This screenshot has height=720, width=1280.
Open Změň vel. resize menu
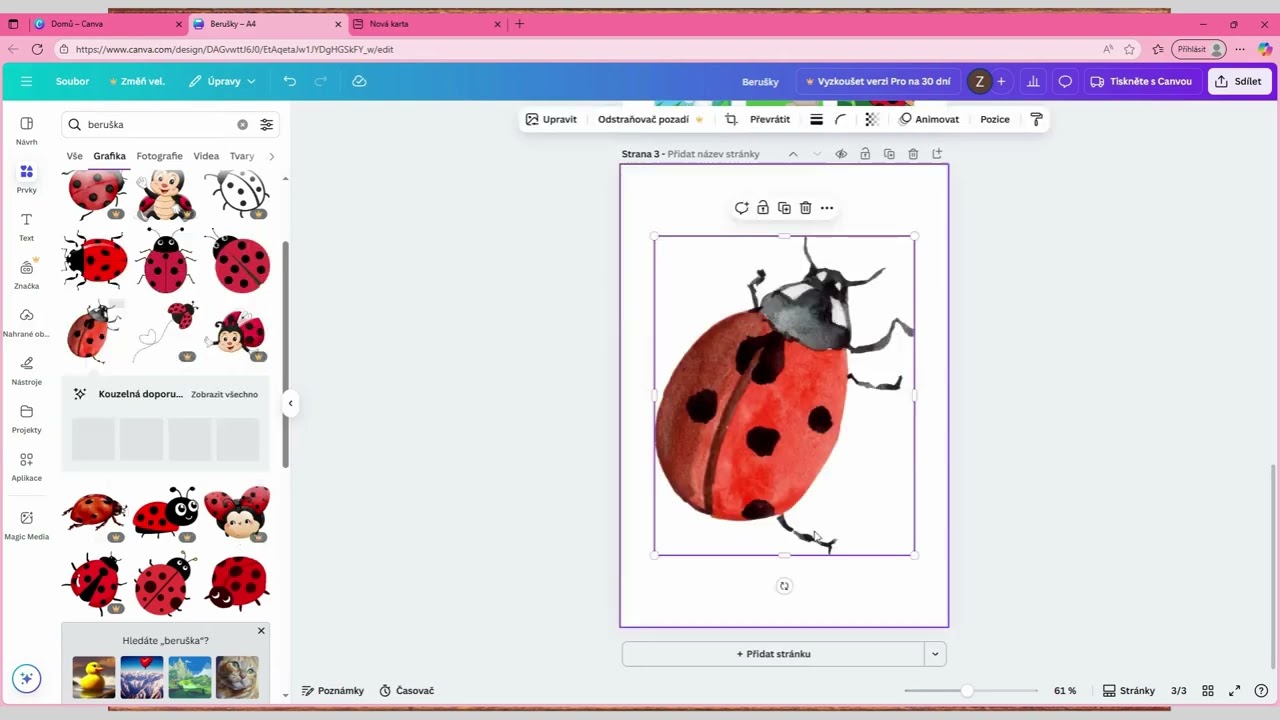pos(137,81)
